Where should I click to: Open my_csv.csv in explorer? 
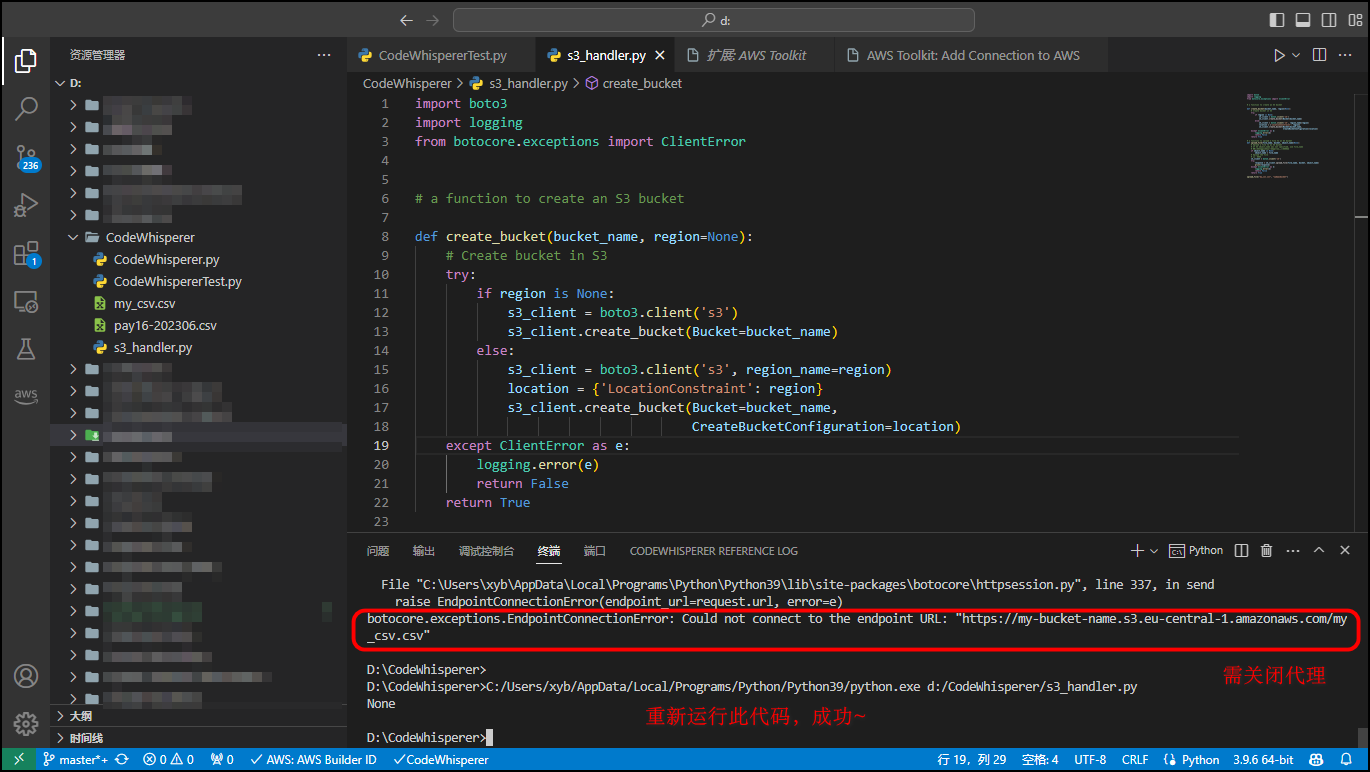pos(144,303)
